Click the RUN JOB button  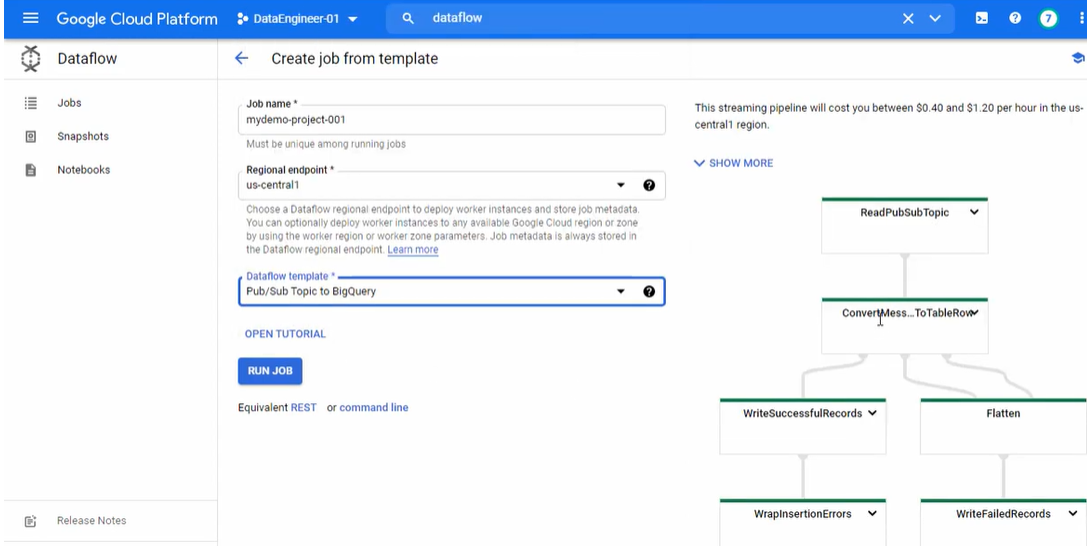(x=270, y=371)
